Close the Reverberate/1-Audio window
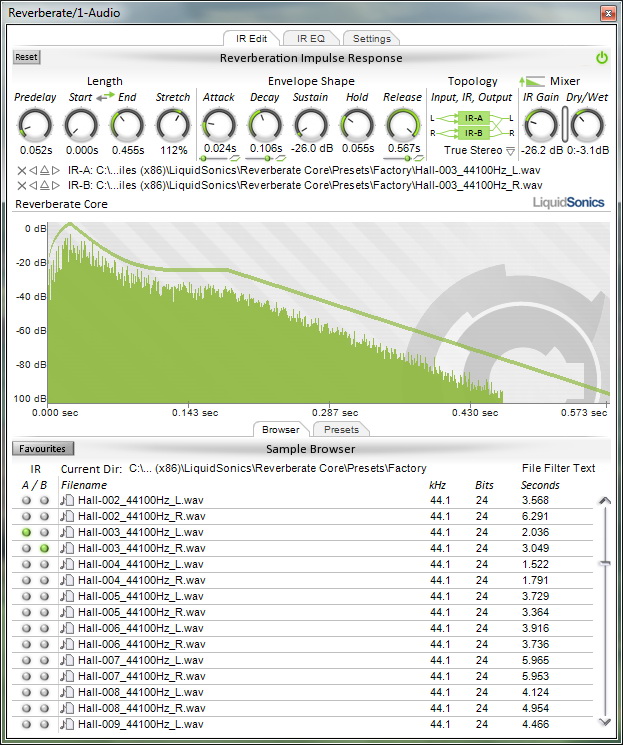The height and width of the screenshot is (745, 623). click(608, 13)
